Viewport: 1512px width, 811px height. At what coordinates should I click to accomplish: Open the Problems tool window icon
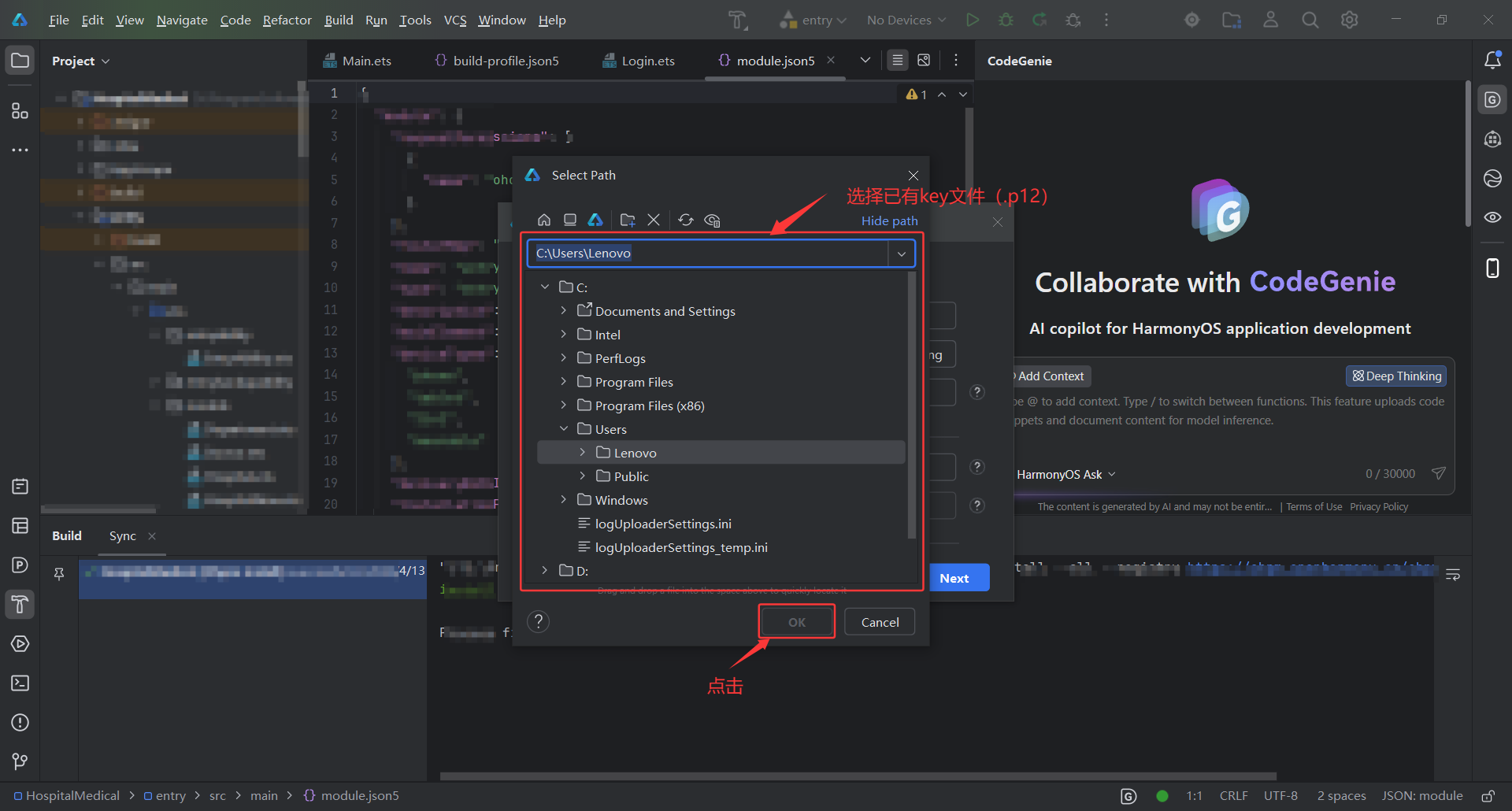[x=20, y=722]
